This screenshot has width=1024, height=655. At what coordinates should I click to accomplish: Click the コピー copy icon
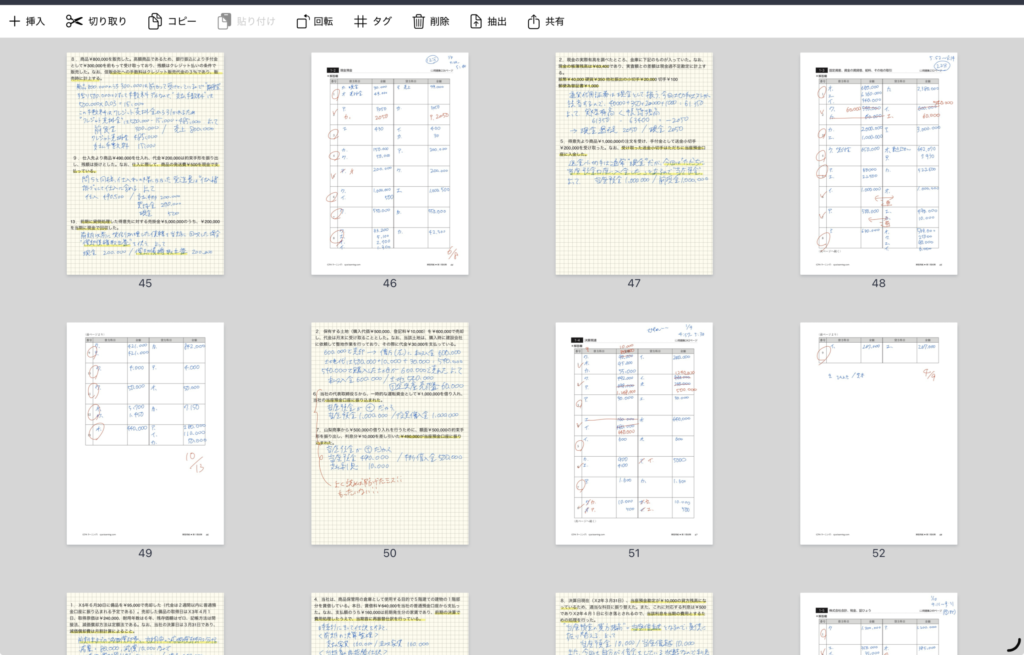point(155,22)
